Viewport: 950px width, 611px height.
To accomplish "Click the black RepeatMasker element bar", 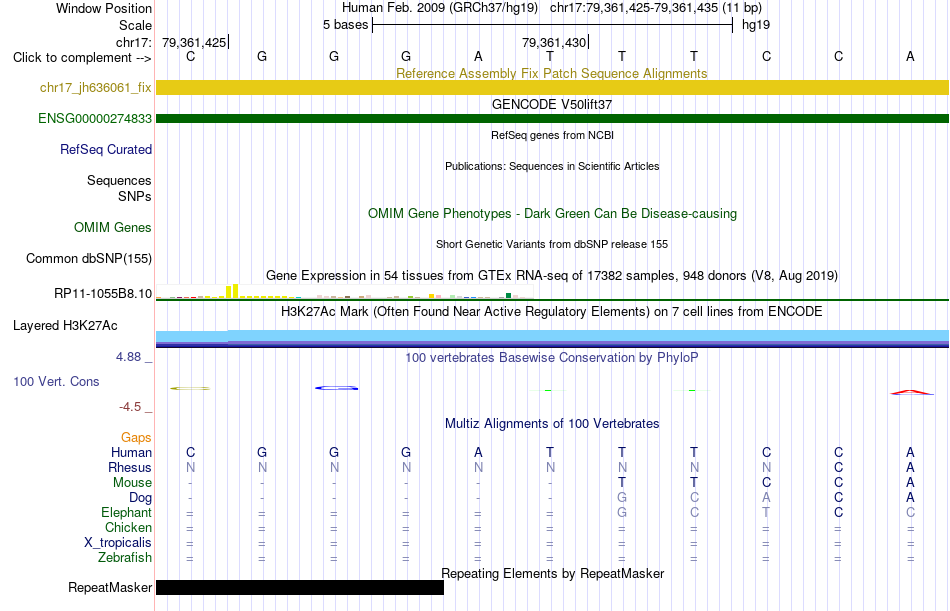I will coord(300,587).
